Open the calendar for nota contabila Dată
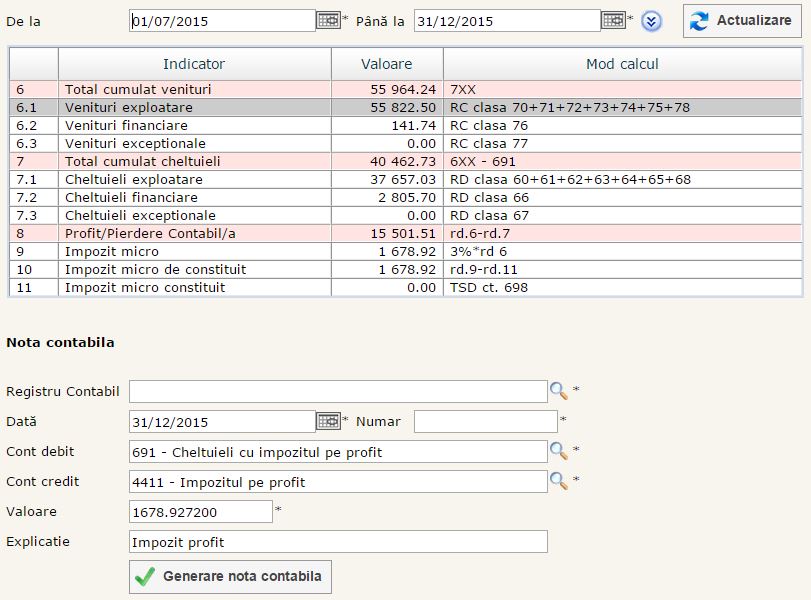Screen dimensions: 811x600 (328, 421)
